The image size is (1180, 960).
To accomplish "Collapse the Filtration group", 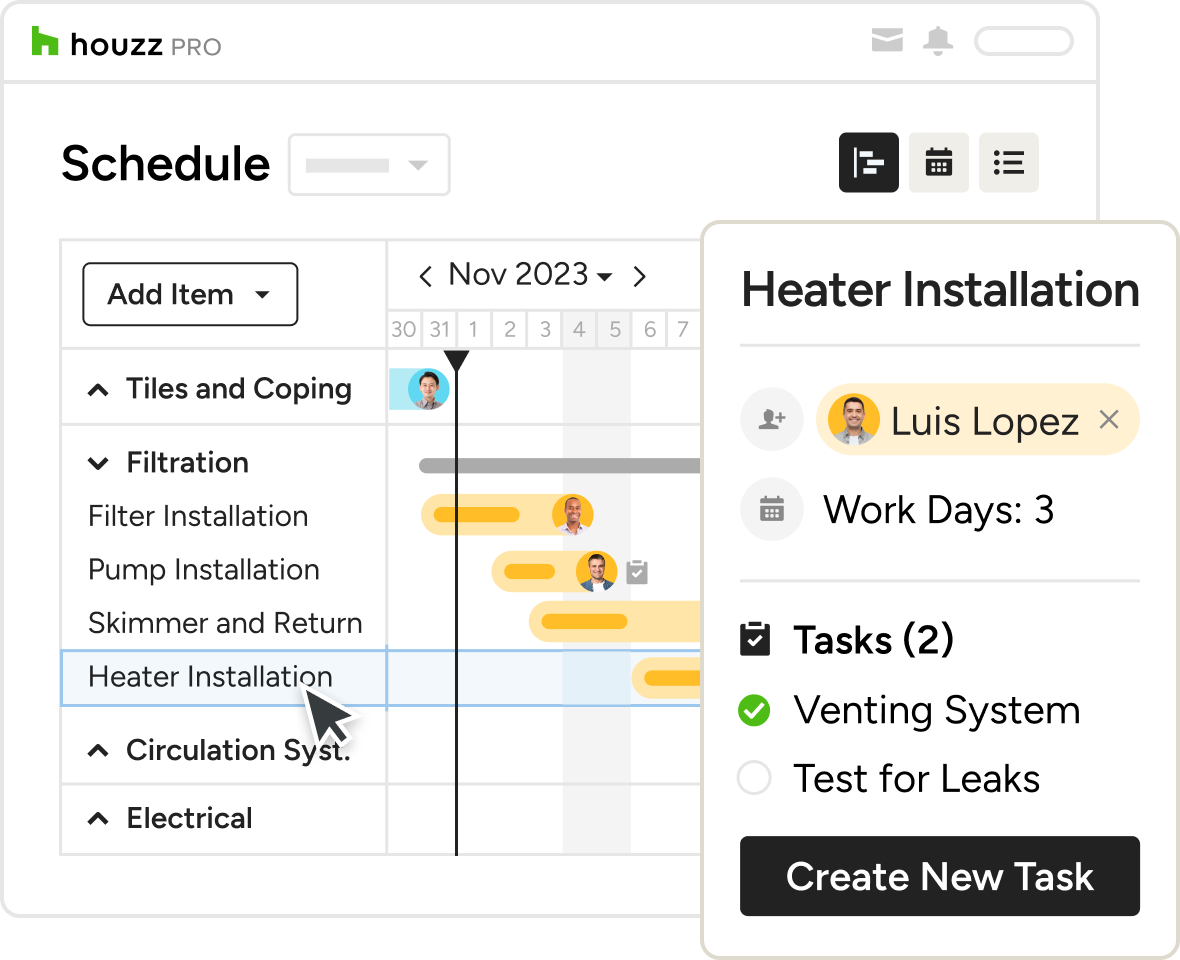I will 98,463.
